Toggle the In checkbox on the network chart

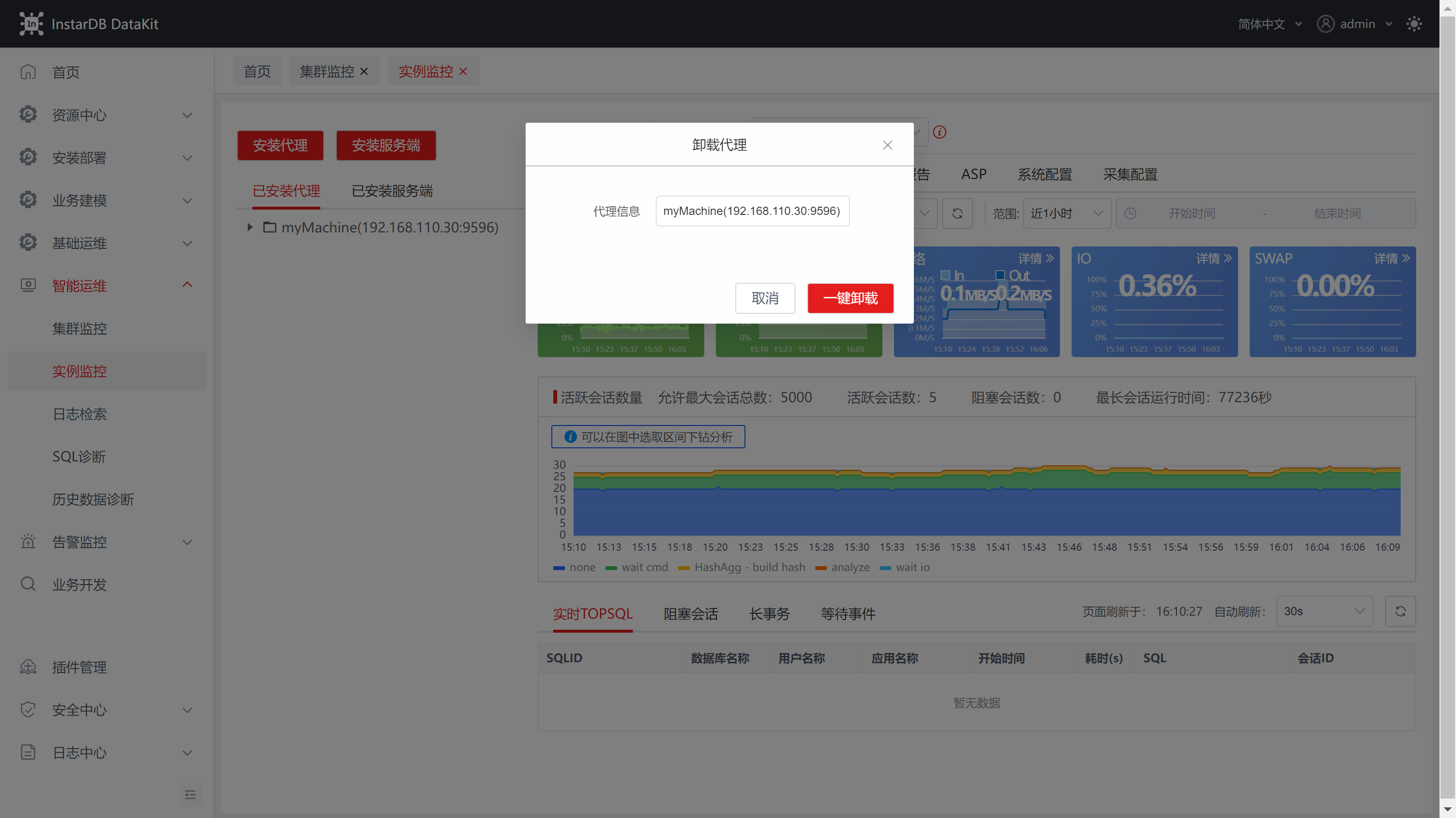tap(946, 275)
